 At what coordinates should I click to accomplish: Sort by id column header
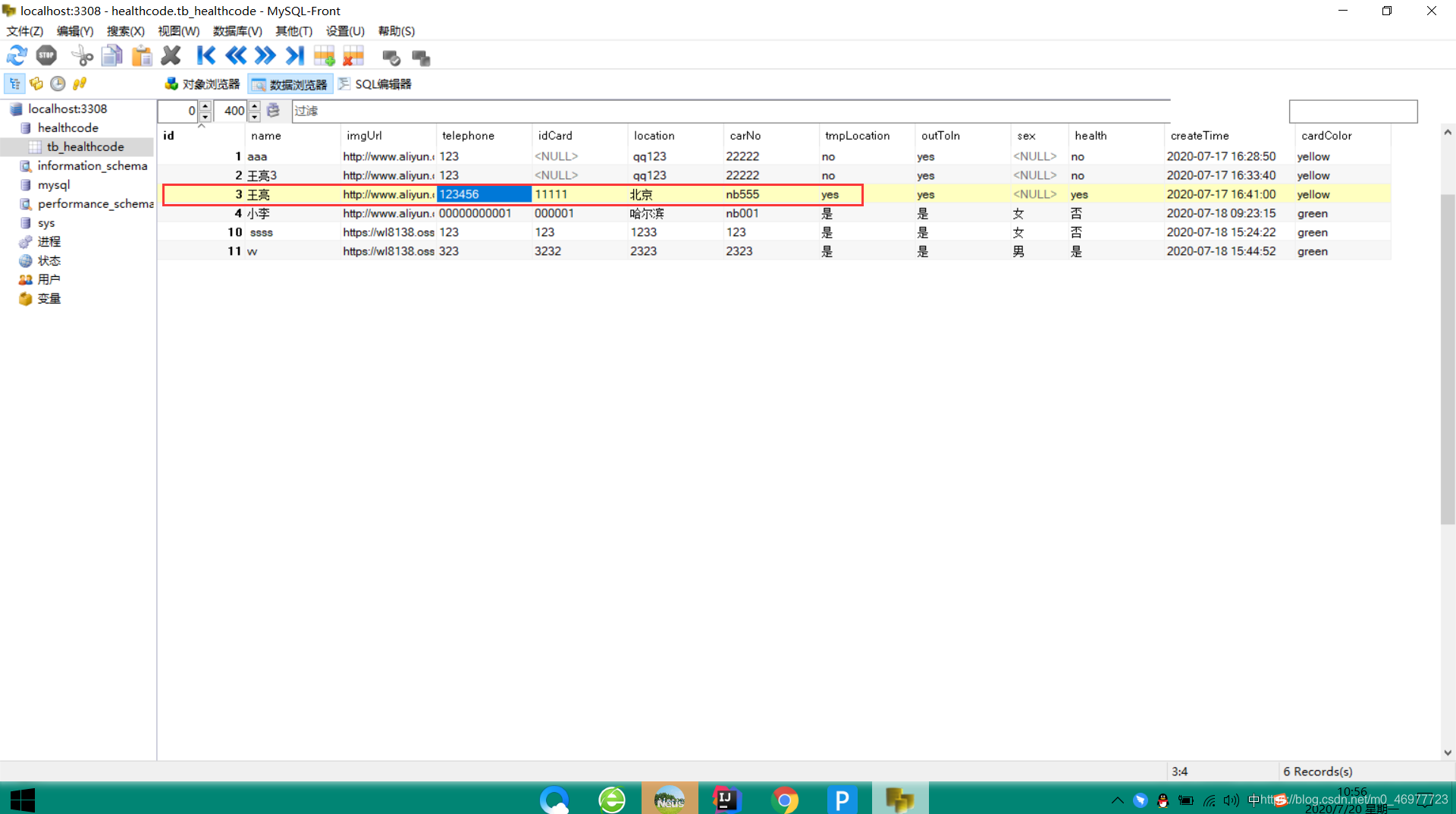tap(201, 135)
